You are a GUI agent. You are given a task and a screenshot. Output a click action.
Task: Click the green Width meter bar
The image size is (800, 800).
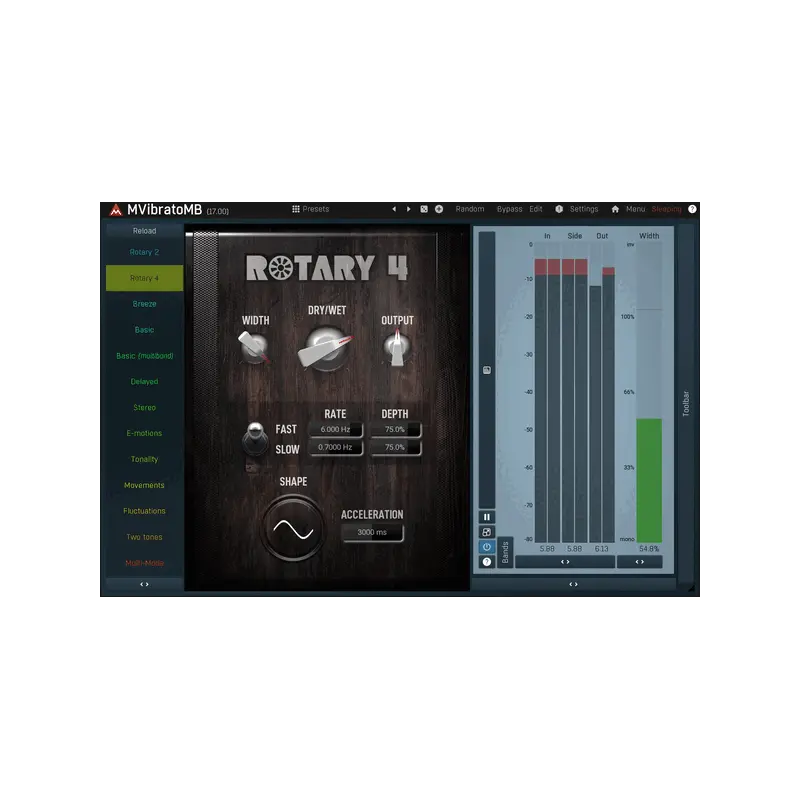649,480
